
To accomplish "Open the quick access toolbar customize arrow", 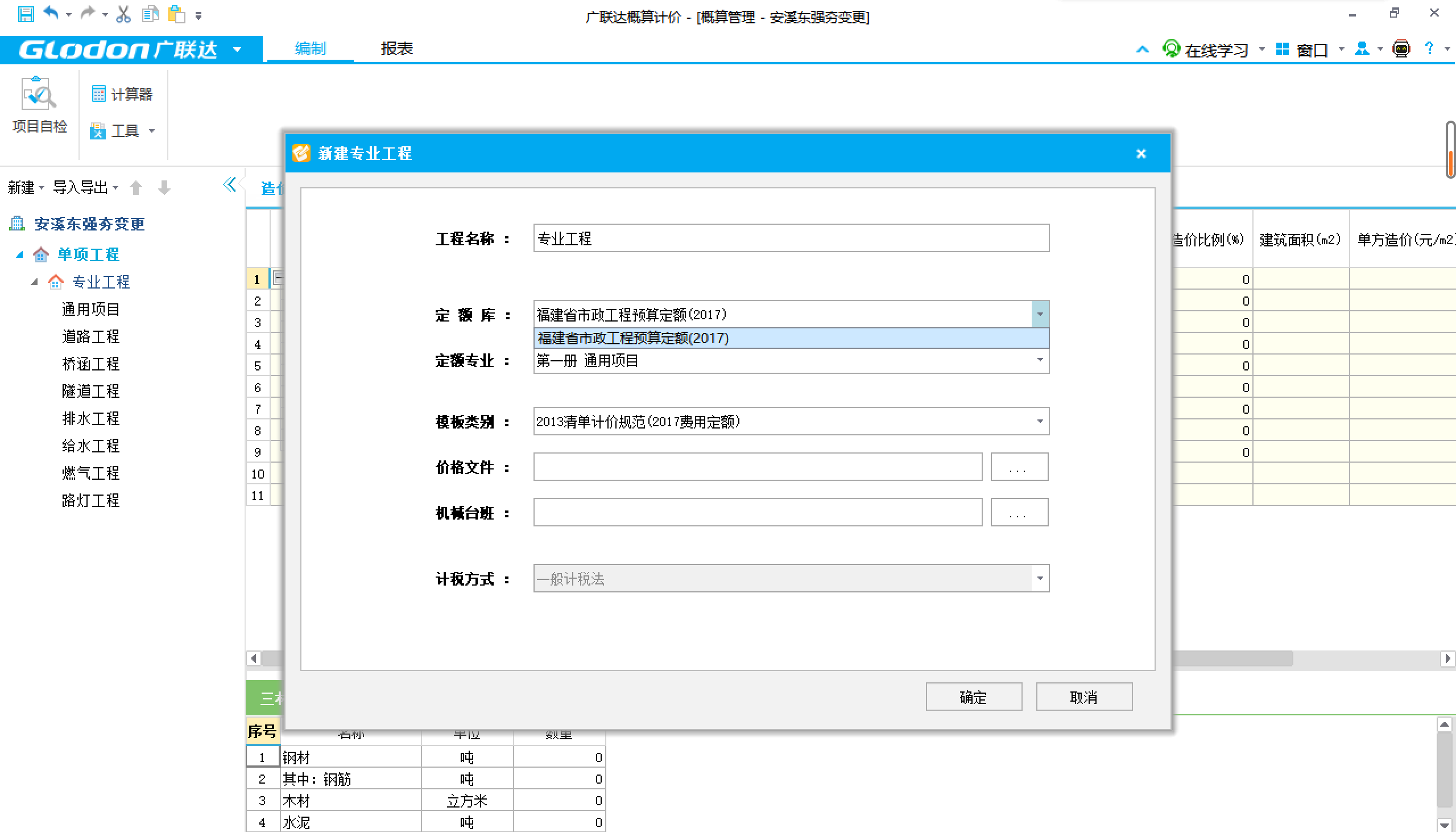I will [x=198, y=15].
